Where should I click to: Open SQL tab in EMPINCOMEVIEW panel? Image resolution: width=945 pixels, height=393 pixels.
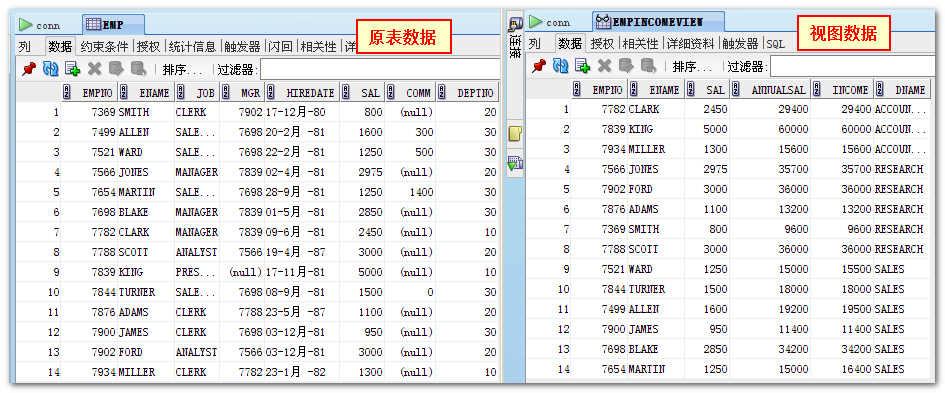(776, 44)
